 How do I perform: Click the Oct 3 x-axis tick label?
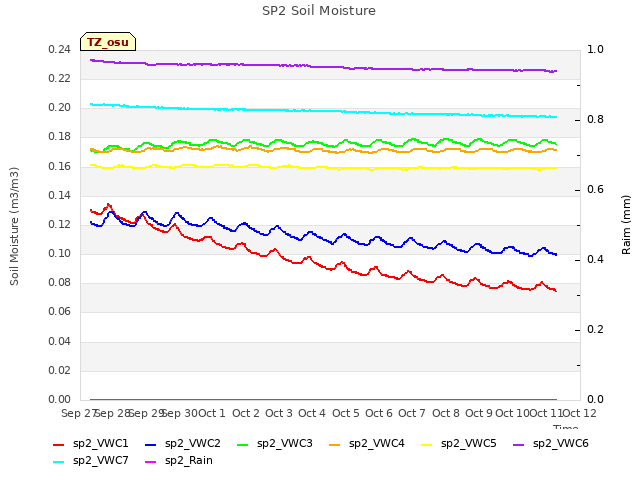[279, 413]
